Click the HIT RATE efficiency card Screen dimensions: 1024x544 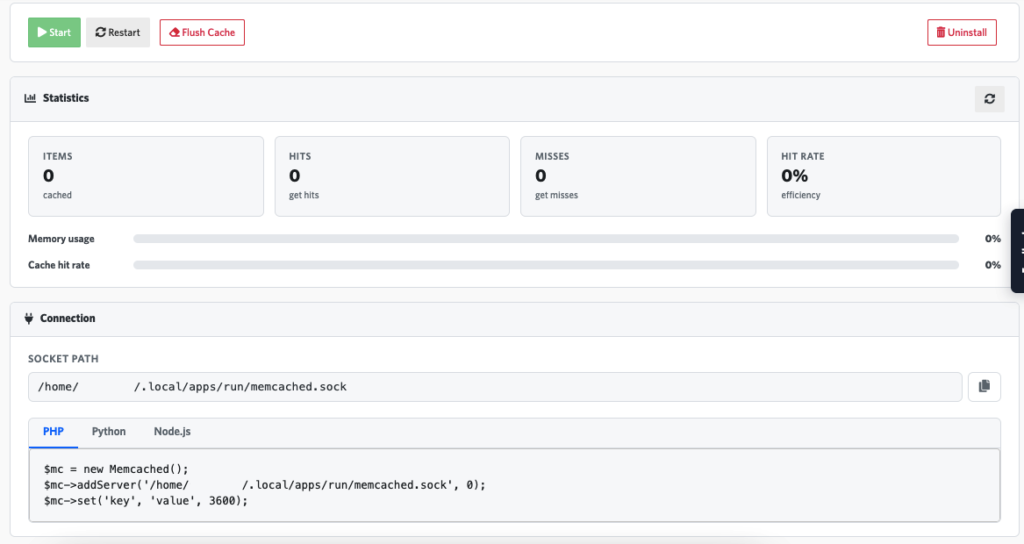click(x=884, y=176)
